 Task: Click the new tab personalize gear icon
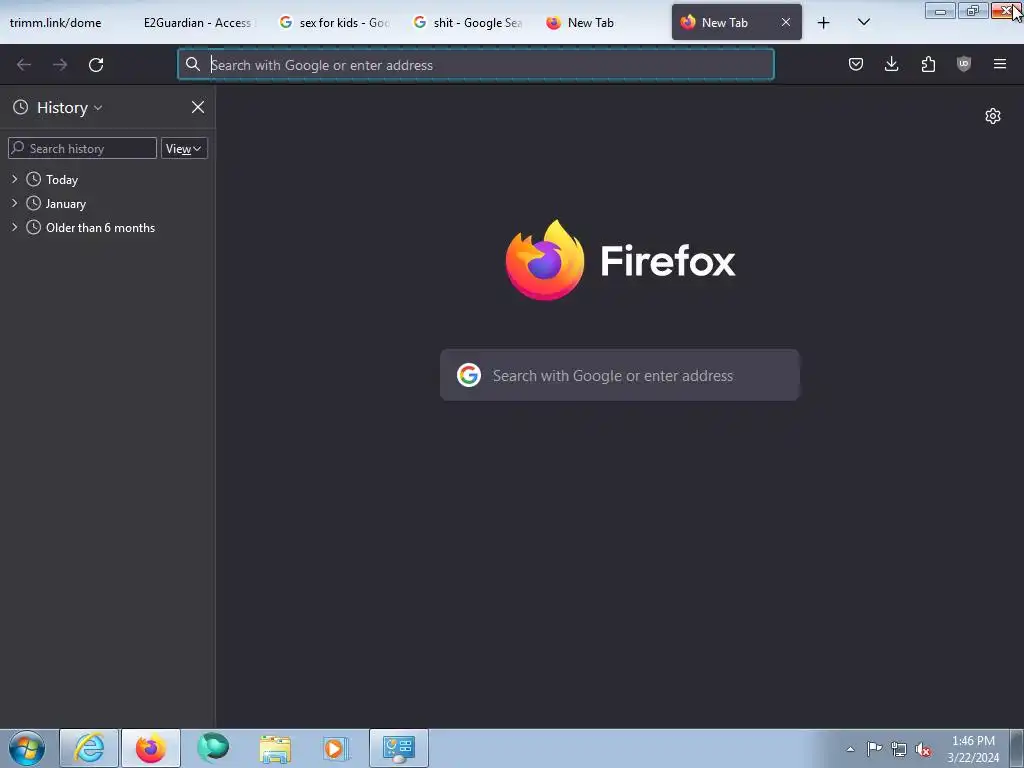click(x=993, y=116)
